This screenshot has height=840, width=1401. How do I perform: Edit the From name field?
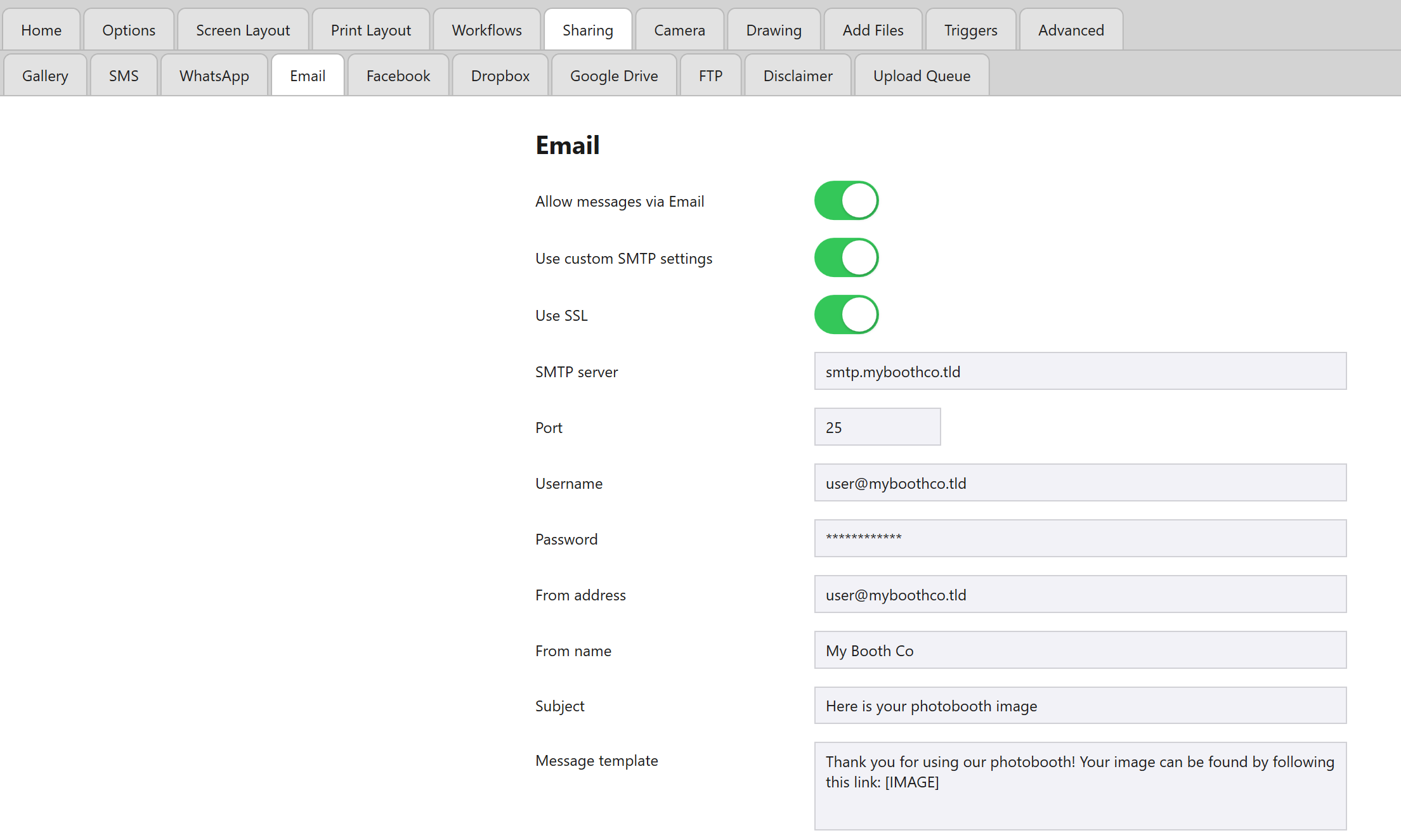[x=1080, y=650]
